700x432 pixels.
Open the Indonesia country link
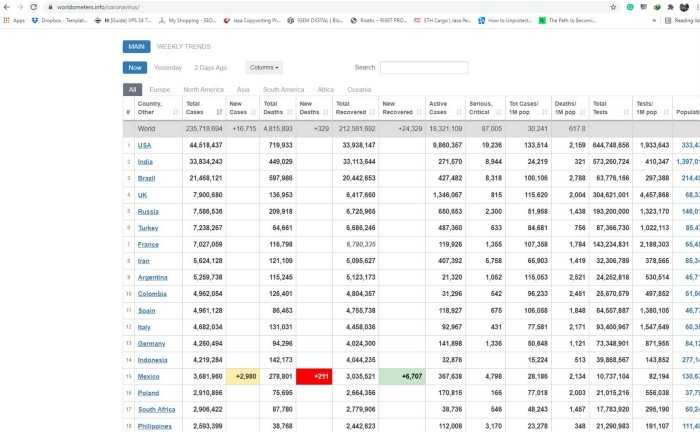(x=153, y=360)
